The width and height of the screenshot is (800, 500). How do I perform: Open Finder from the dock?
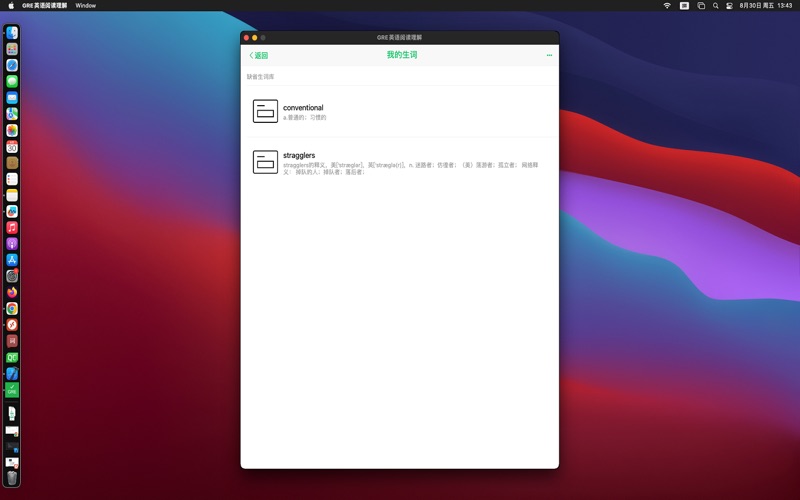tap(12, 33)
